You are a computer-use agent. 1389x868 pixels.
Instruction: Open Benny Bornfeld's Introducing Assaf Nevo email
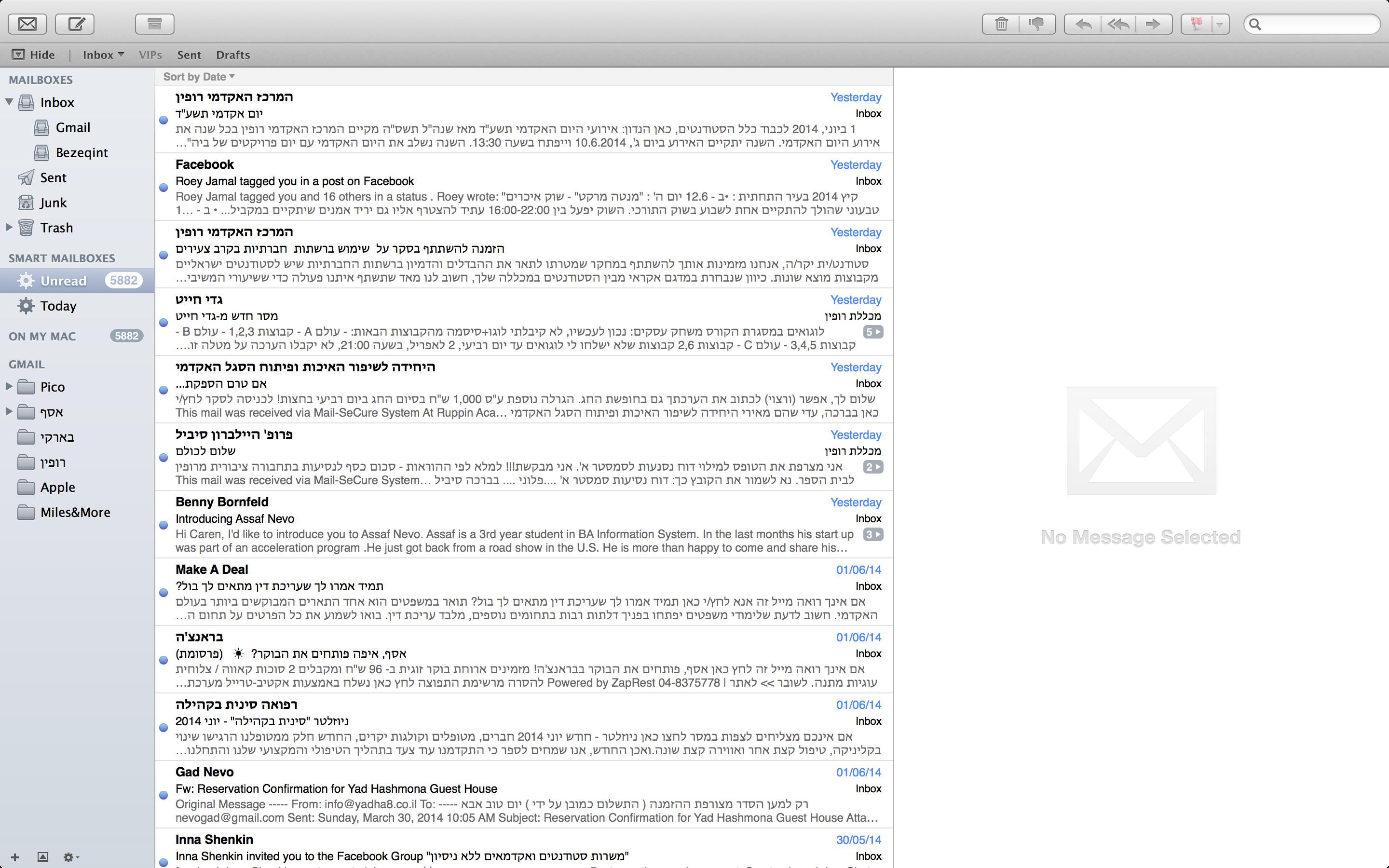point(524,525)
